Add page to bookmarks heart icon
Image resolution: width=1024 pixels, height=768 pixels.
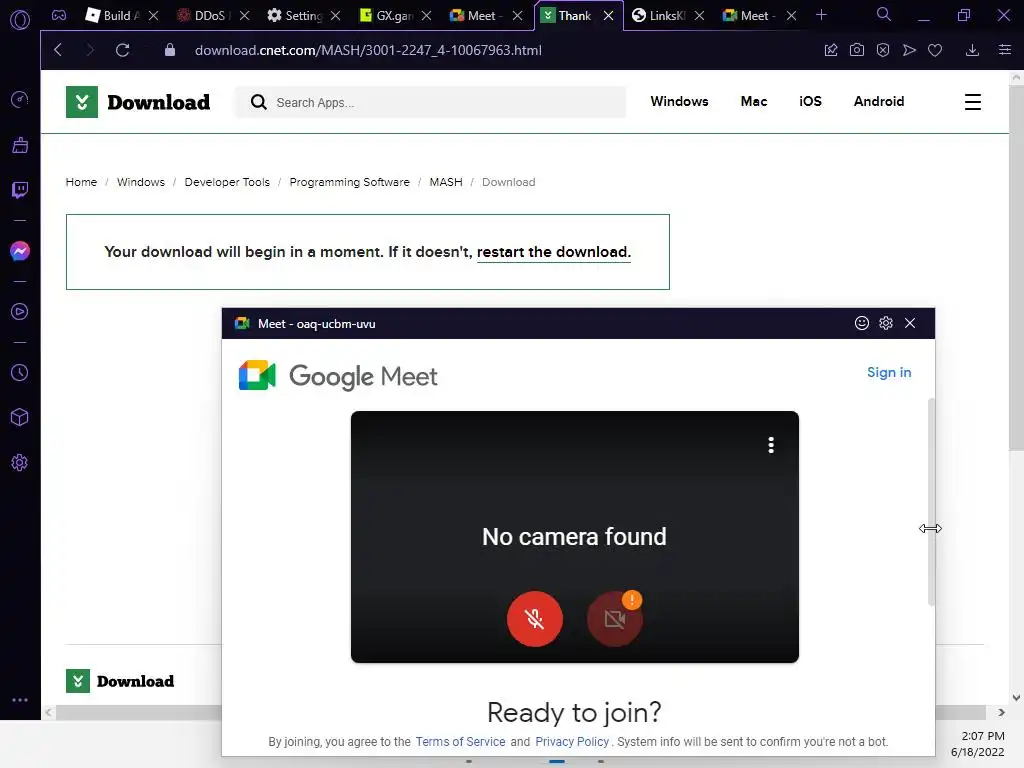[935, 50]
